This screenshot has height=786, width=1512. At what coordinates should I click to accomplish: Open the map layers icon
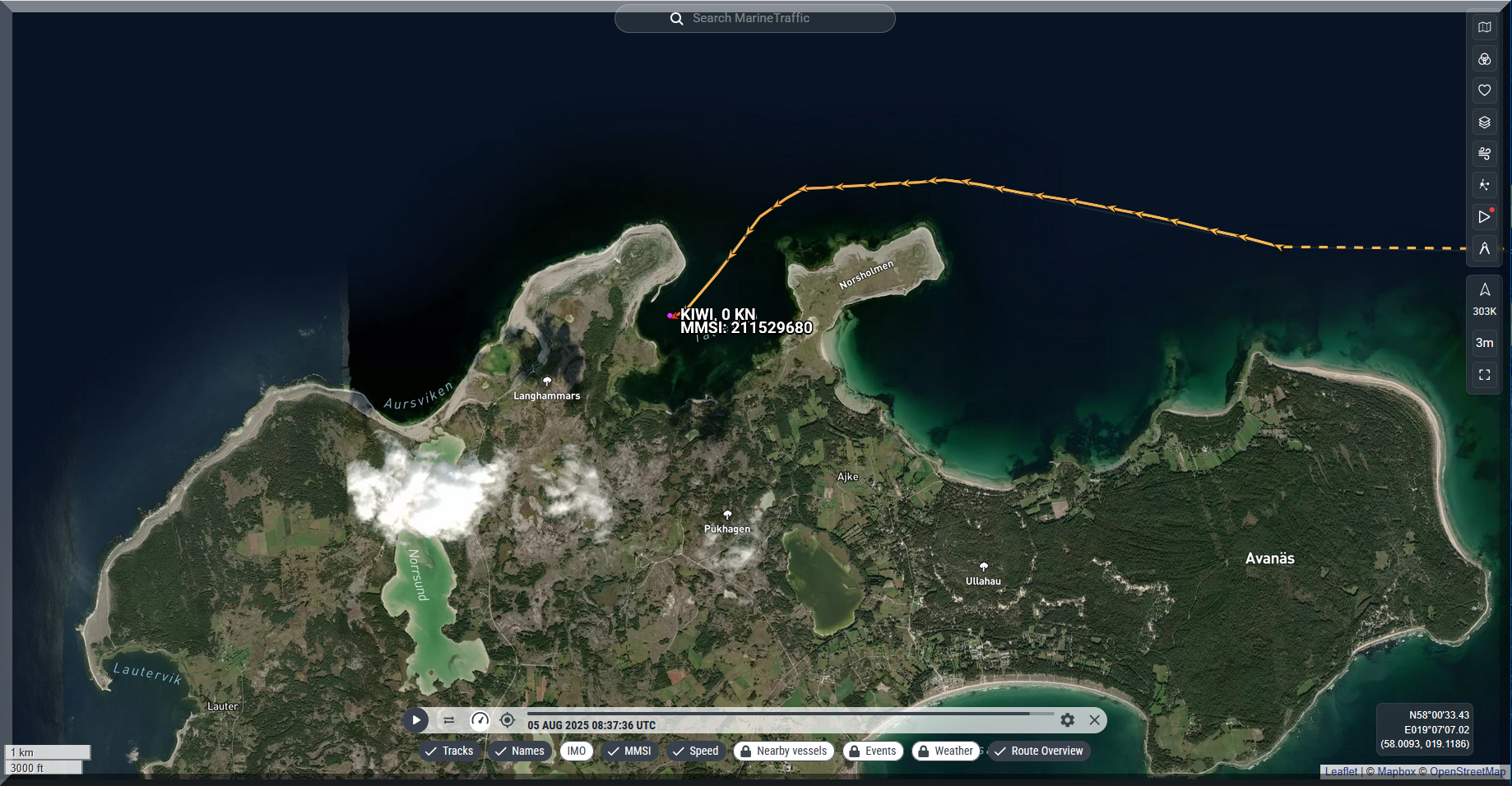pos(1484,123)
